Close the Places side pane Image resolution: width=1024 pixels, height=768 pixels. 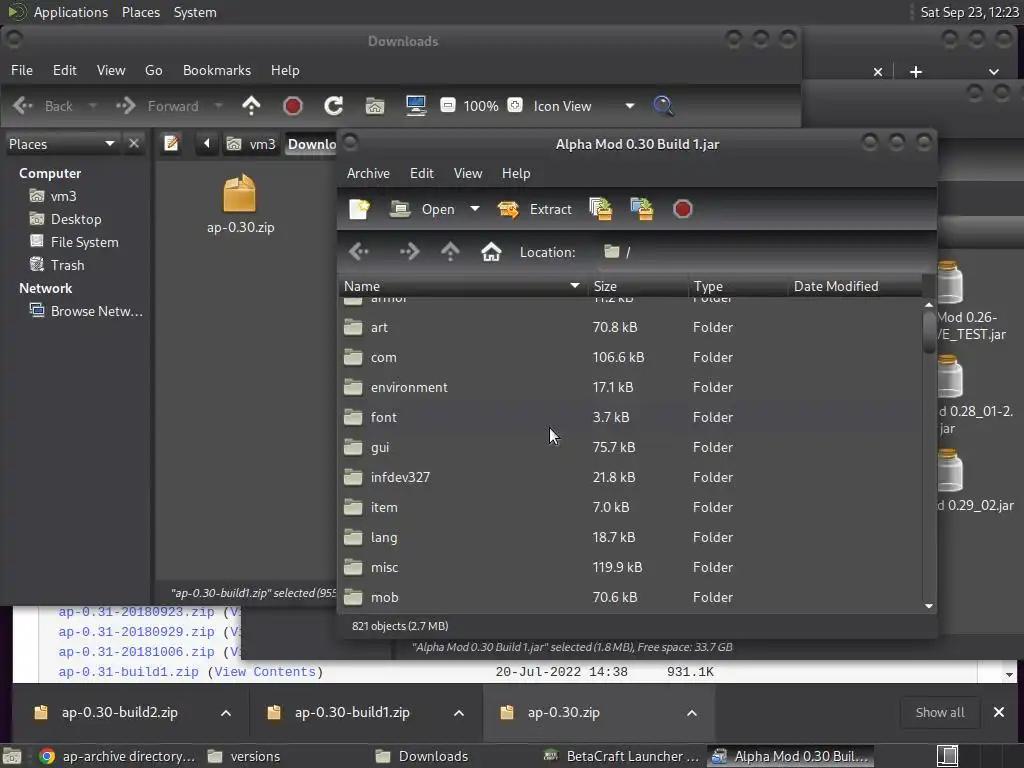pyautogui.click(x=134, y=143)
